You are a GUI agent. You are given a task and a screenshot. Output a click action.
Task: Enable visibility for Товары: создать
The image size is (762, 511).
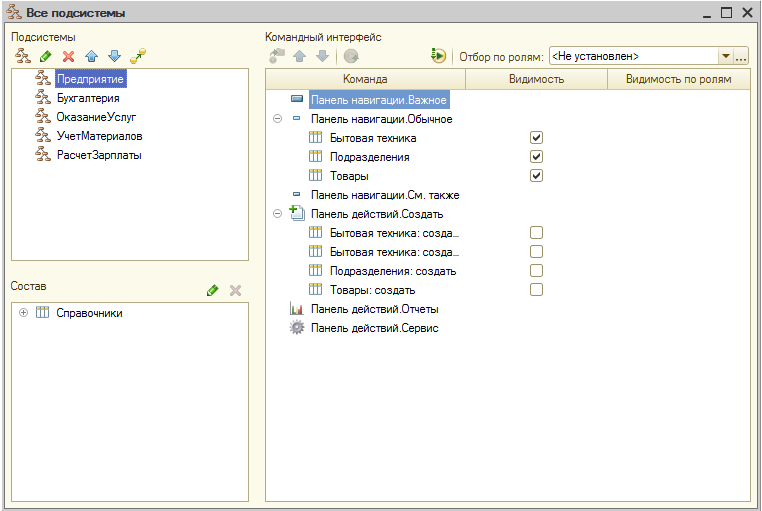click(x=536, y=290)
